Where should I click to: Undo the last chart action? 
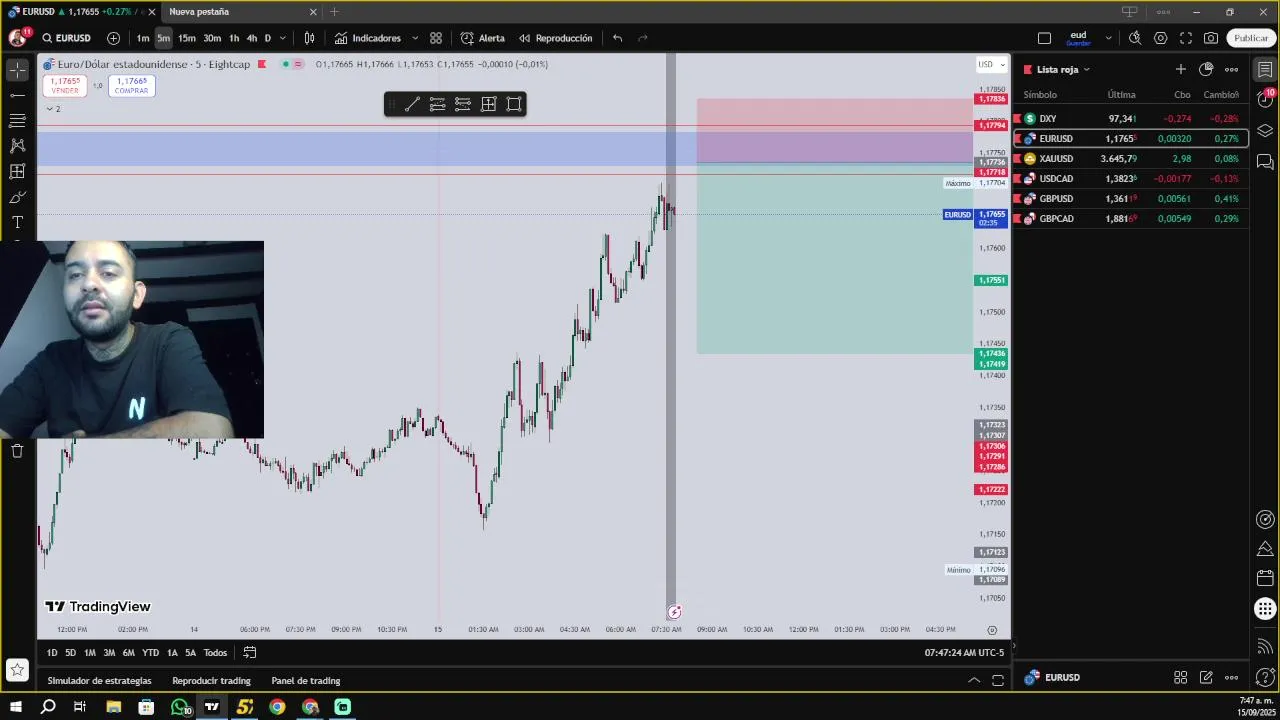pyautogui.click(x=617, y=38)
